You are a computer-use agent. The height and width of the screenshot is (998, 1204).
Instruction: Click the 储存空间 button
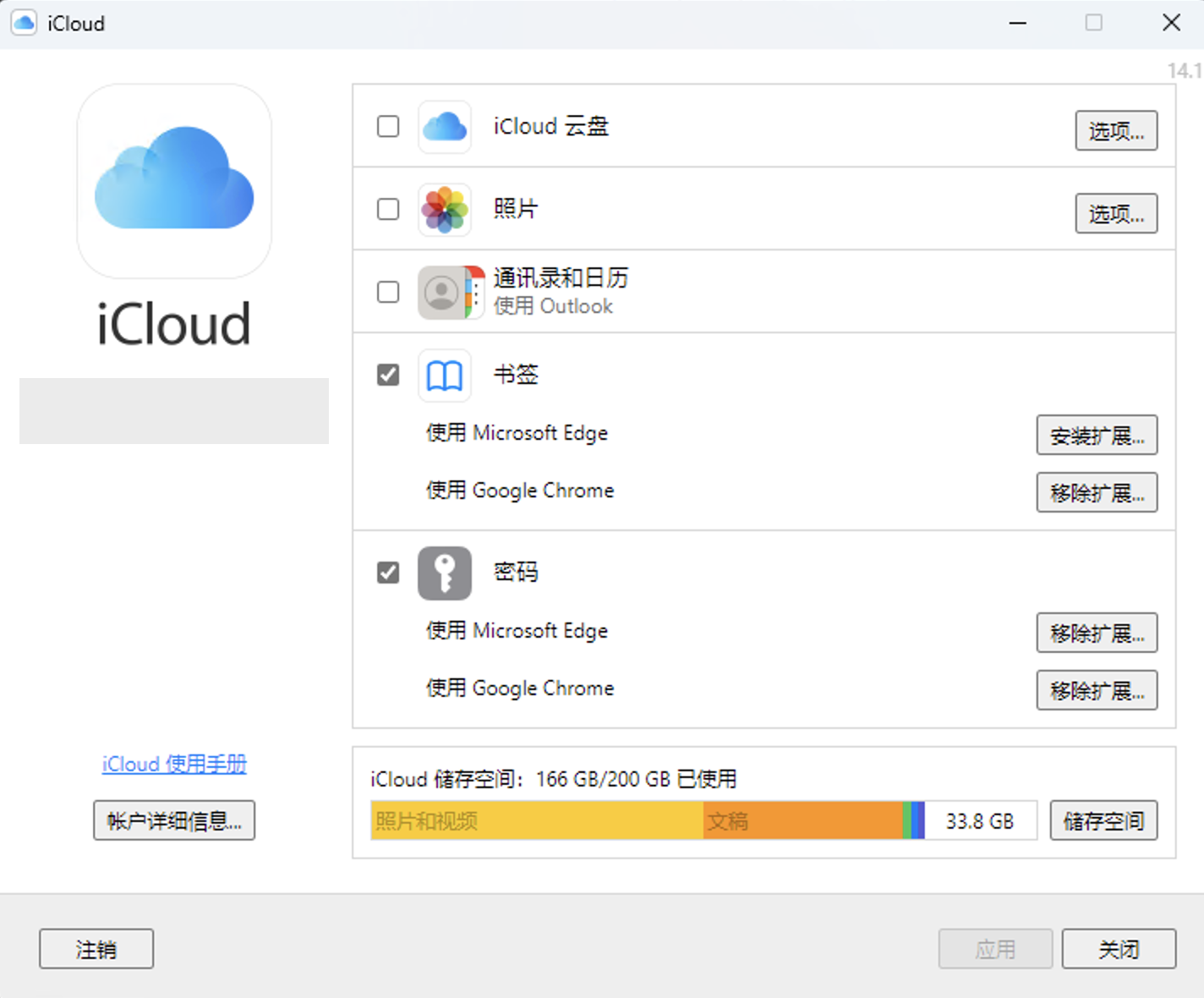click(1103, 821)
